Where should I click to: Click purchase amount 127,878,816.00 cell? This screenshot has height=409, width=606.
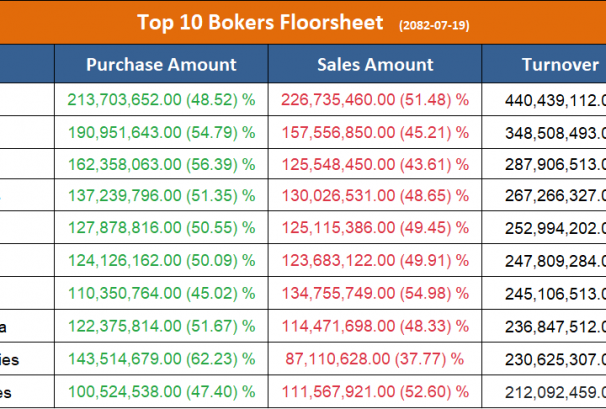161,229
